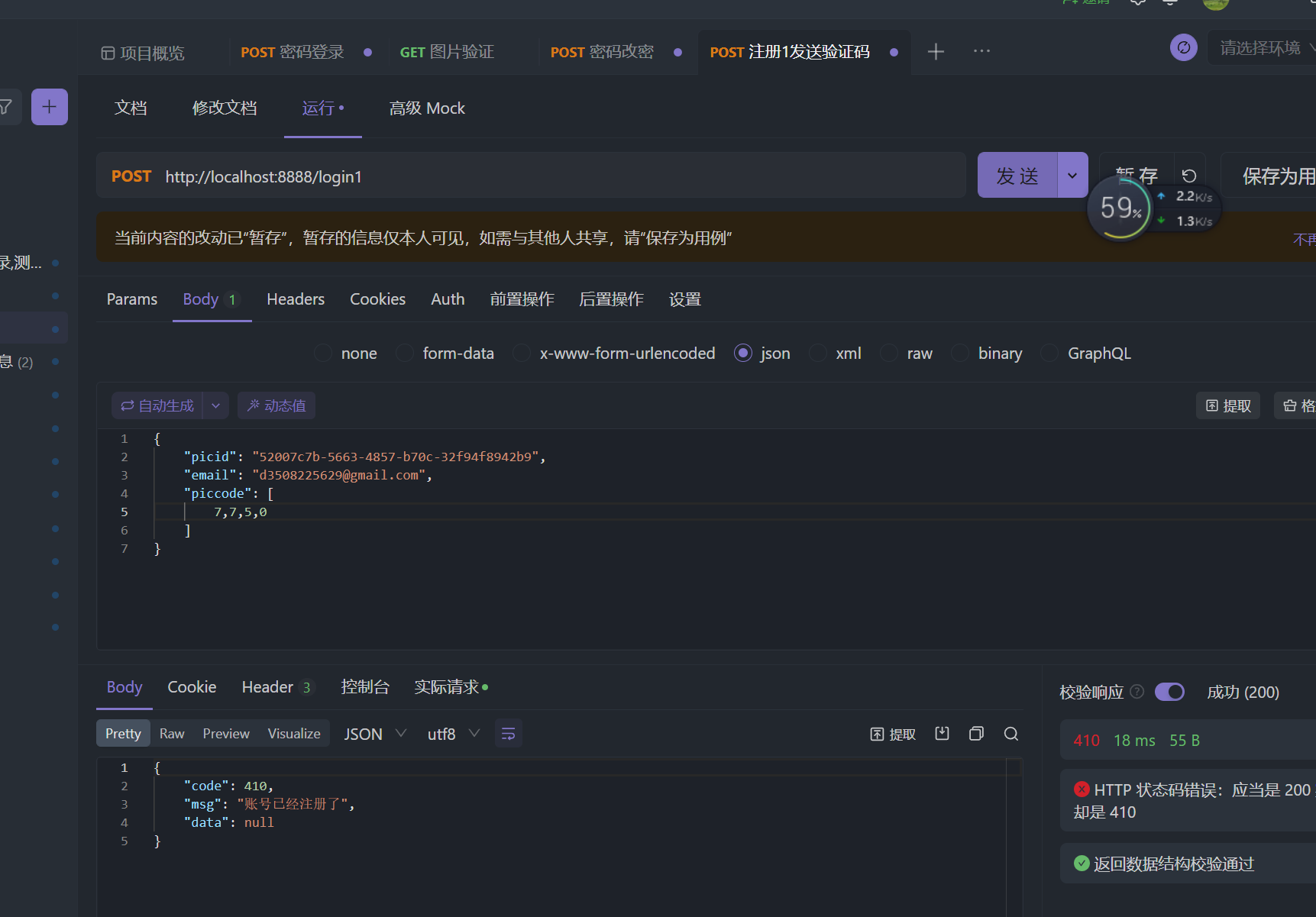Open the 控制台 console tab
The width and height of the screenshot is (1316, 917).
tap(365, 687)
